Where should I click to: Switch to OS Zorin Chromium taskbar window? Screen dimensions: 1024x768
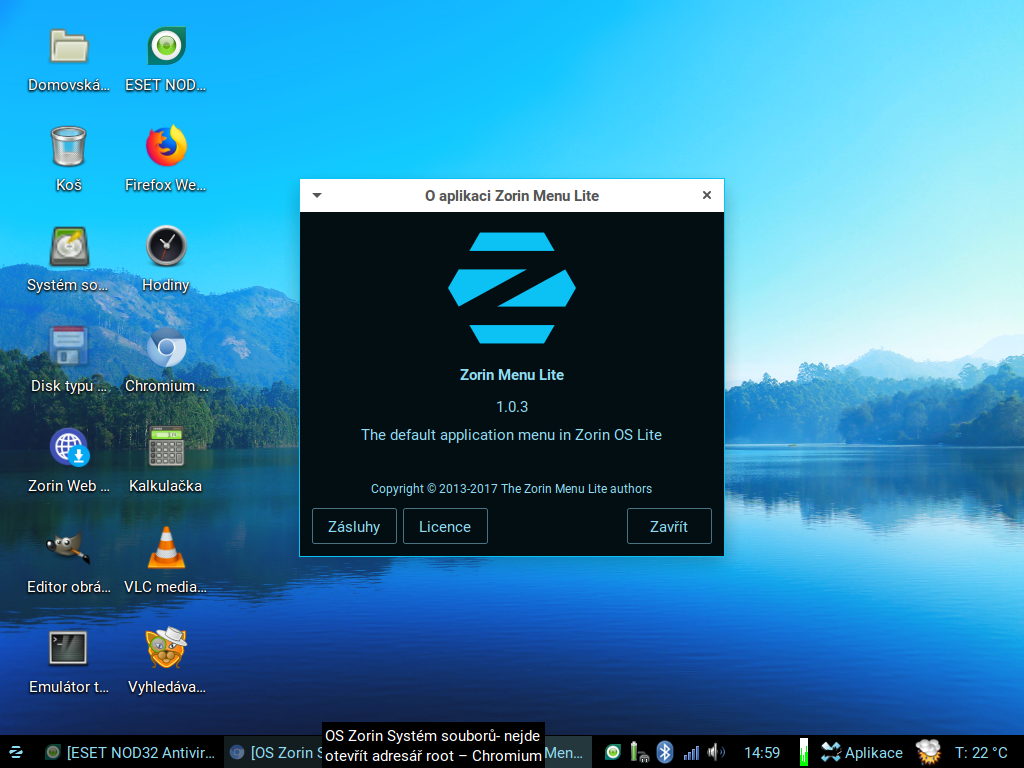coord(274,752)
